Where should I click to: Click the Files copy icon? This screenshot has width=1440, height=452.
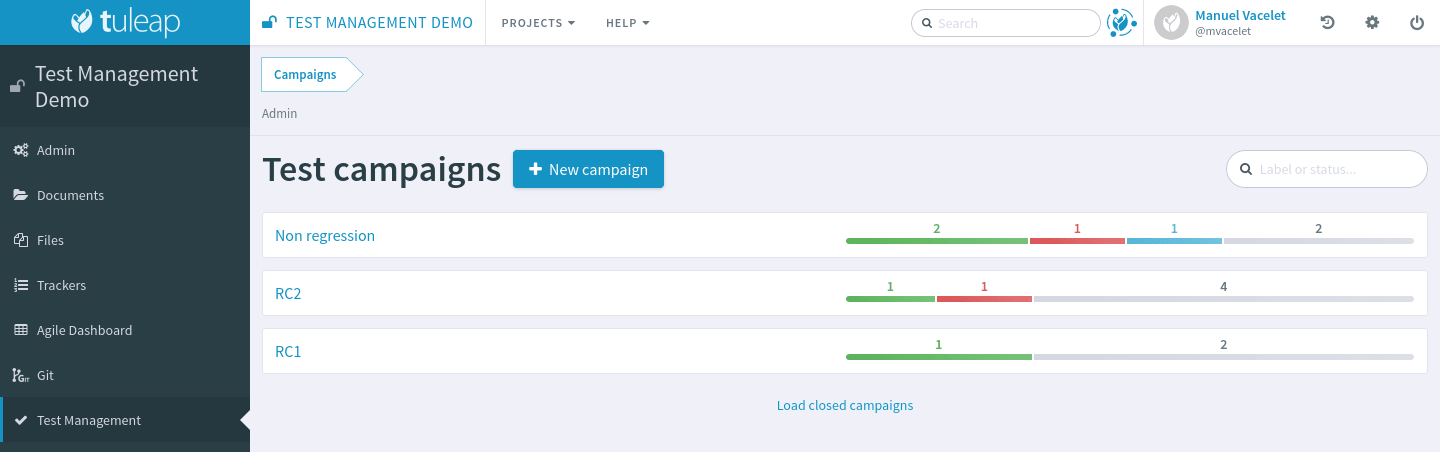pyautogui.click(x=20, y=240)
